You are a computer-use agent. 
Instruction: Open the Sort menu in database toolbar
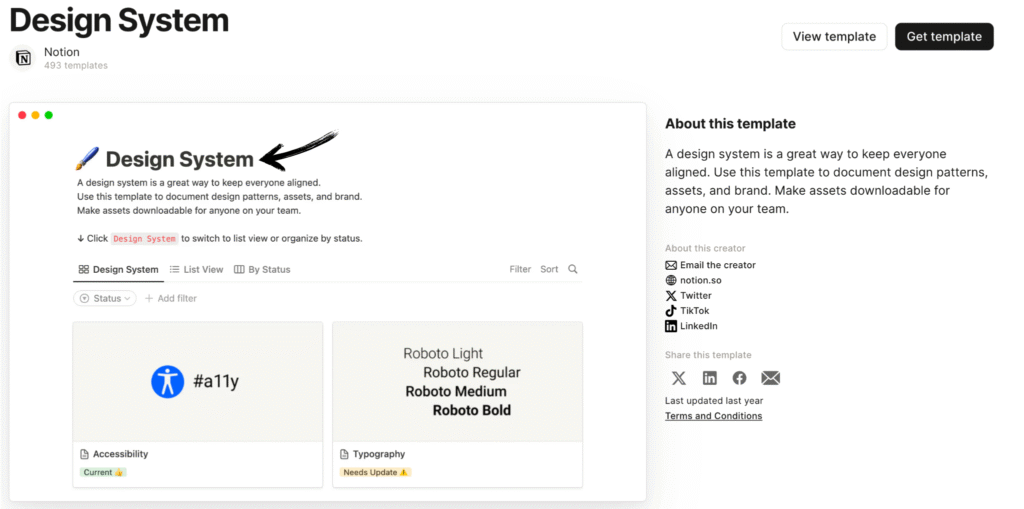pyautogui.click(x=549, y=269)
